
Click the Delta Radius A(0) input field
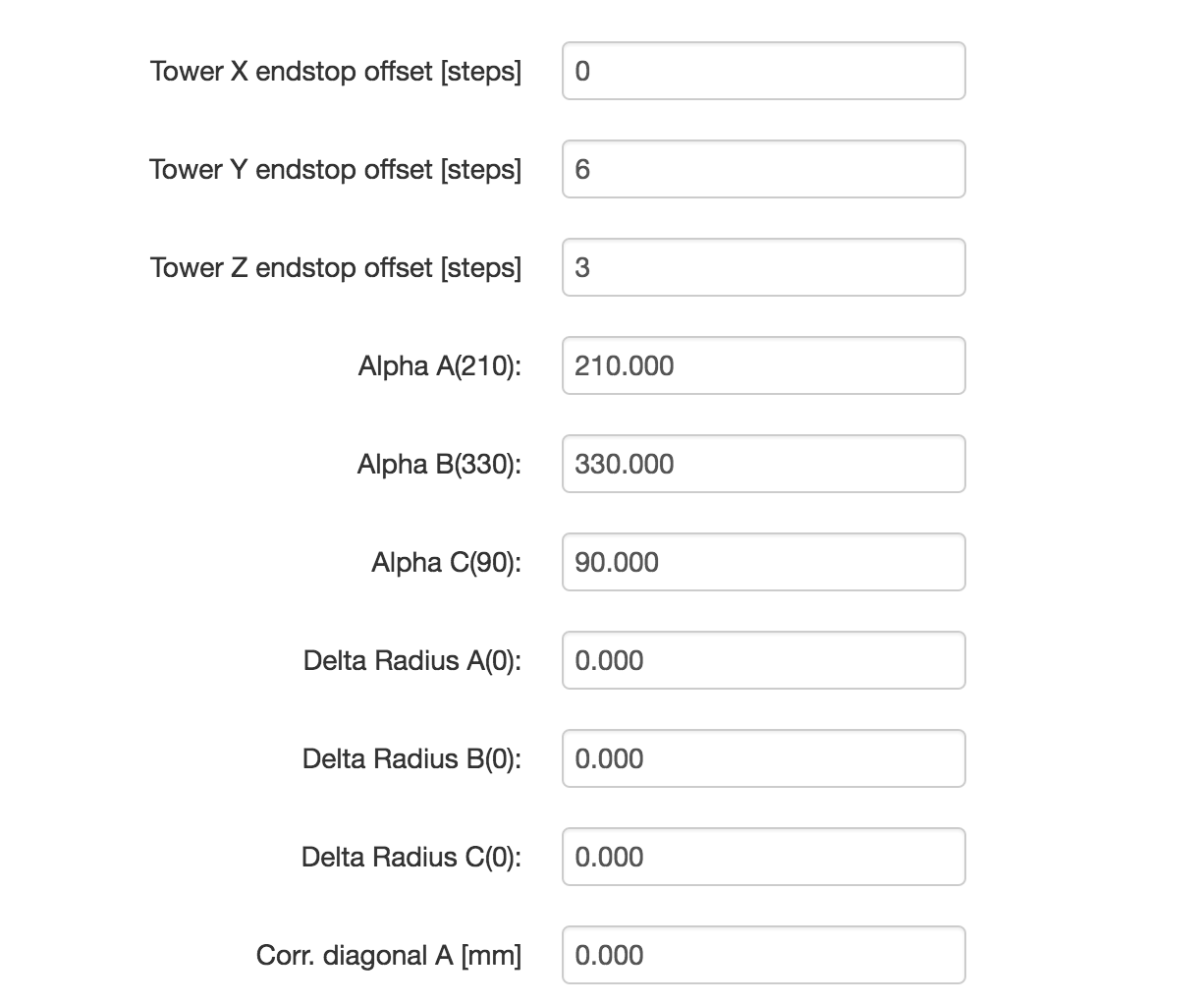(763, 660)
